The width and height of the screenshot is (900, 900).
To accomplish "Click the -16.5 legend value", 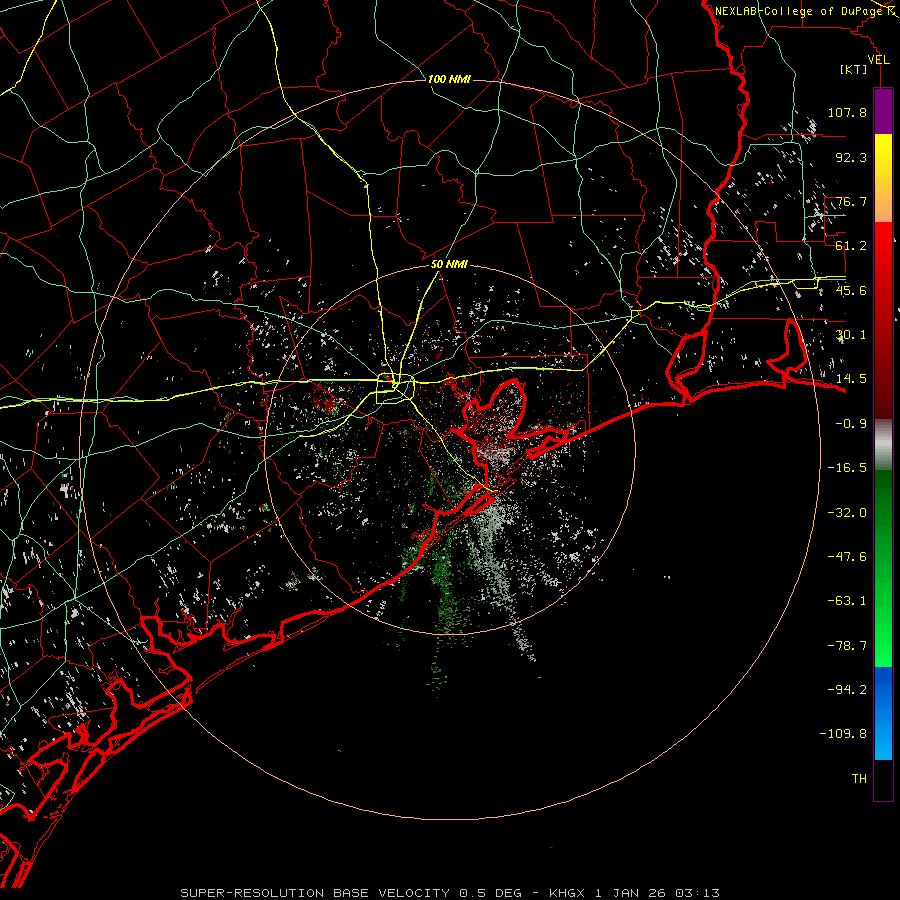I will 847,468.
